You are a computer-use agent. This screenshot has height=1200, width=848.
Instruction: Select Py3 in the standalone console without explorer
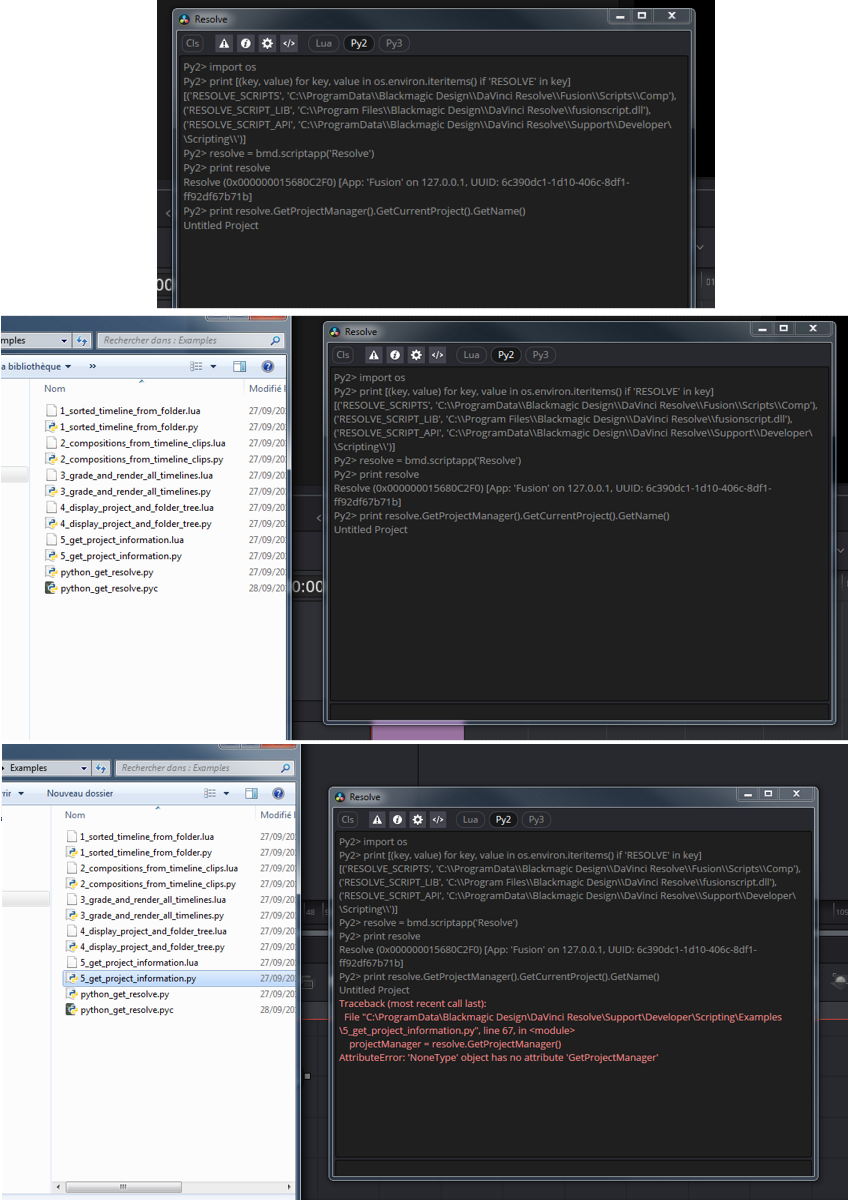394,43
